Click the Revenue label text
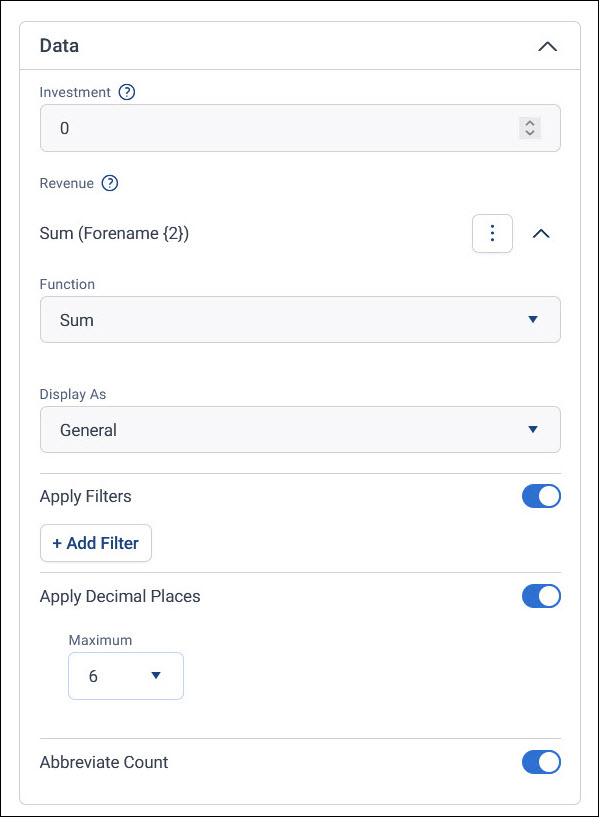The height and width of the screenshot is (817, 599). click(x=67, y=183)
